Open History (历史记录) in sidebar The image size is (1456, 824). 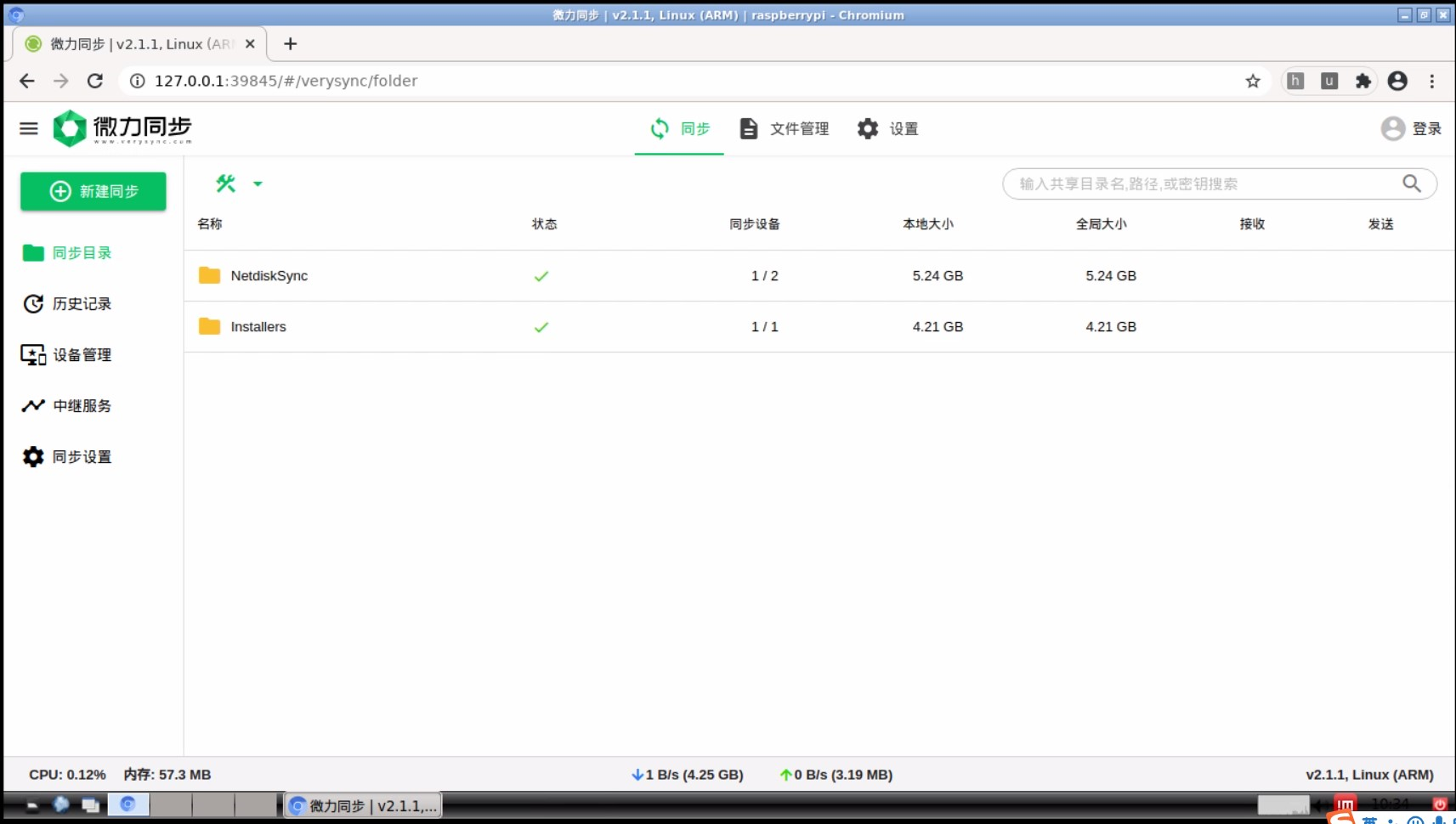tap(67, 303)
